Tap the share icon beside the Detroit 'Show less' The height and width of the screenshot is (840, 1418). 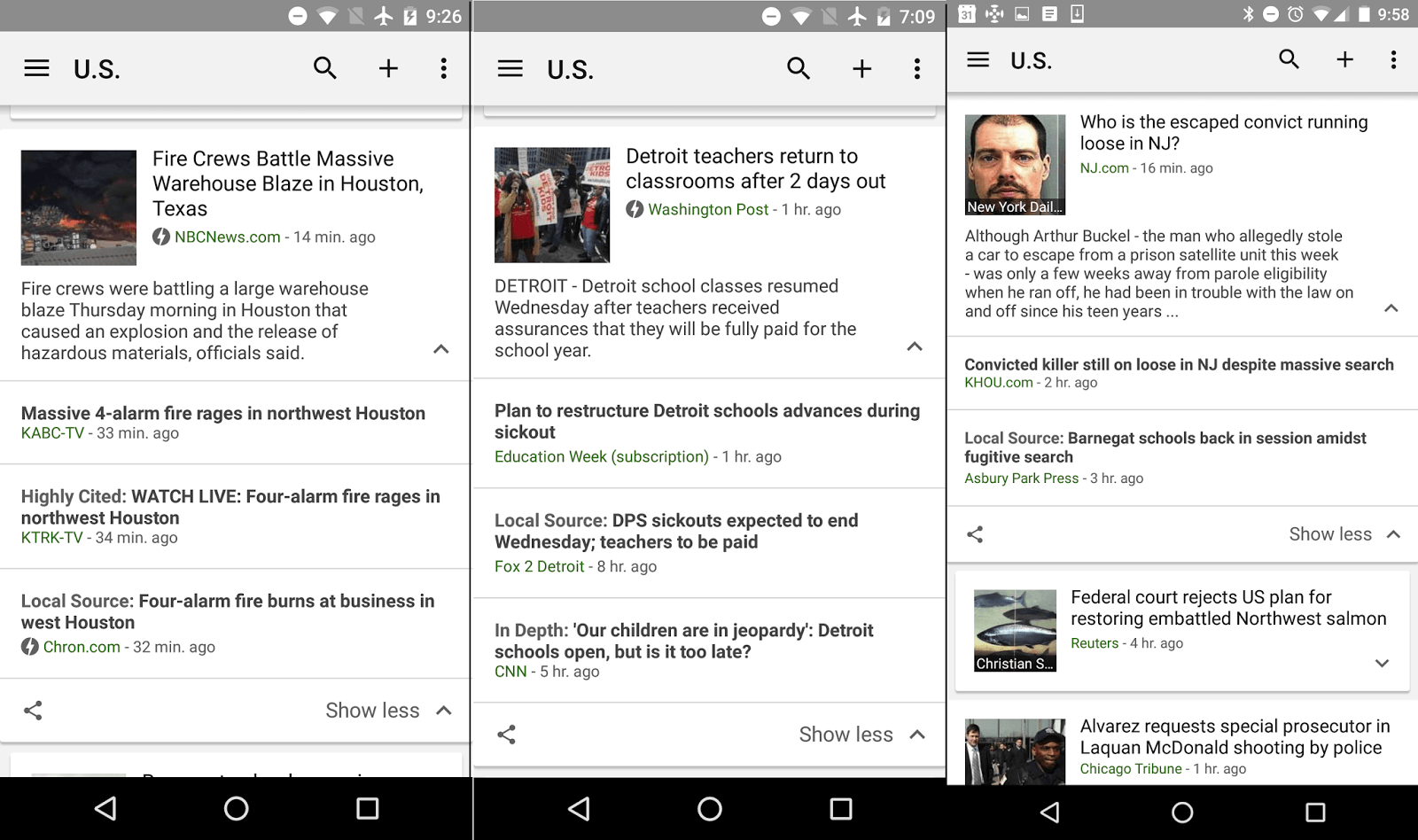(x=507, y=735)
